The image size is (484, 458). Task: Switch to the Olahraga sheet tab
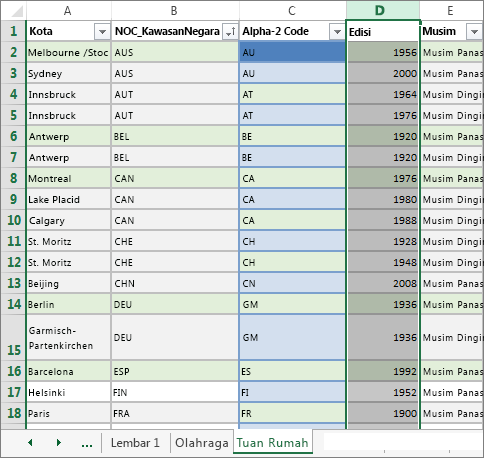(x=202, y=443)
